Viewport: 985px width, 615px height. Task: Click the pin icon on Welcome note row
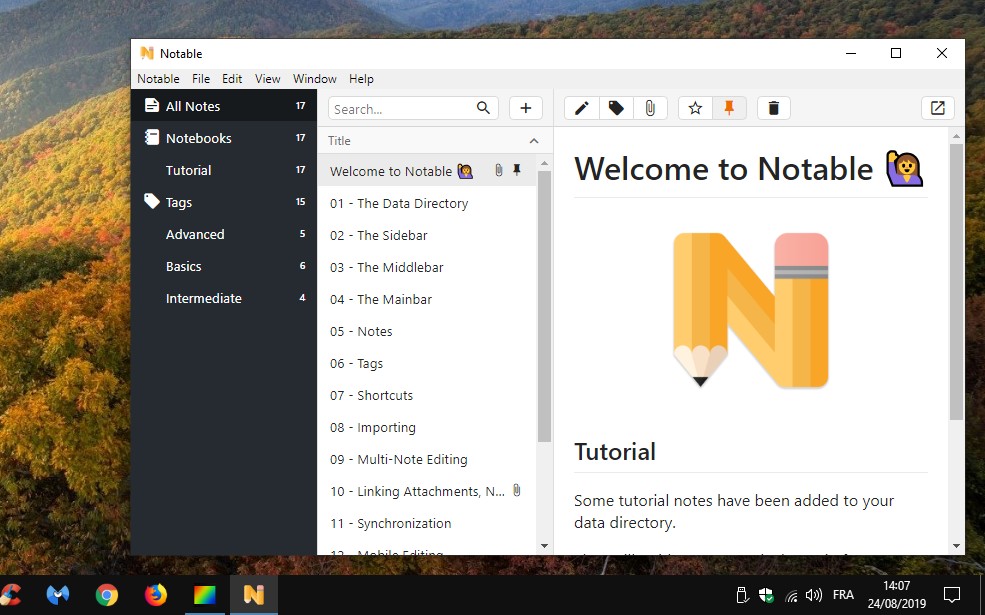pyautogui.click(x=517, y=170)
